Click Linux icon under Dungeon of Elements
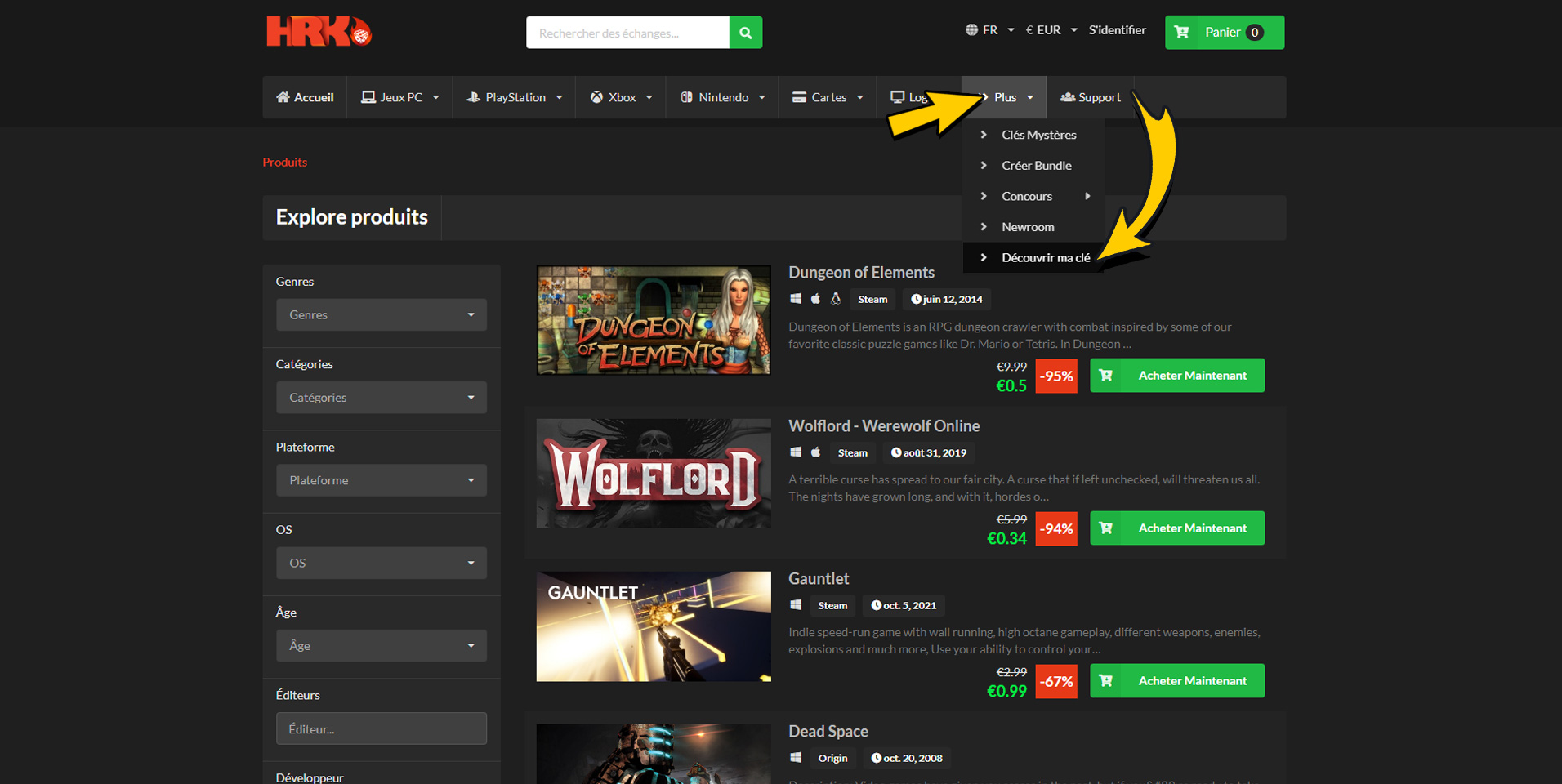The image size is (1562, 784). [x=836, y=299]
